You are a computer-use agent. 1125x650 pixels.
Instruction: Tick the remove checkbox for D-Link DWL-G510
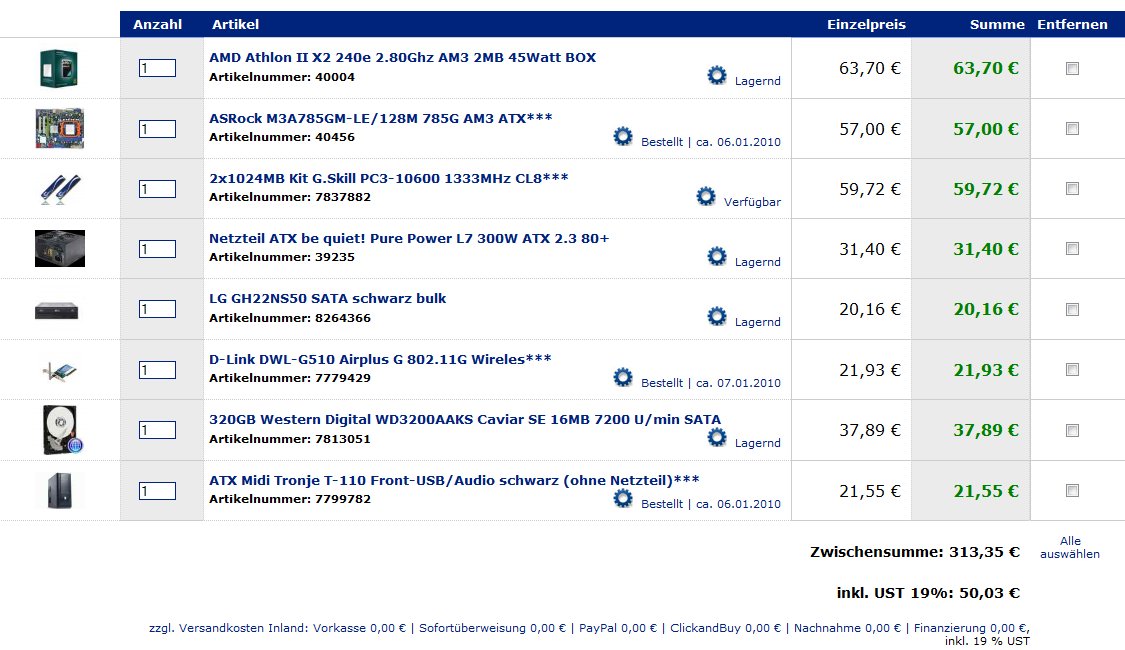[1073, 370]
